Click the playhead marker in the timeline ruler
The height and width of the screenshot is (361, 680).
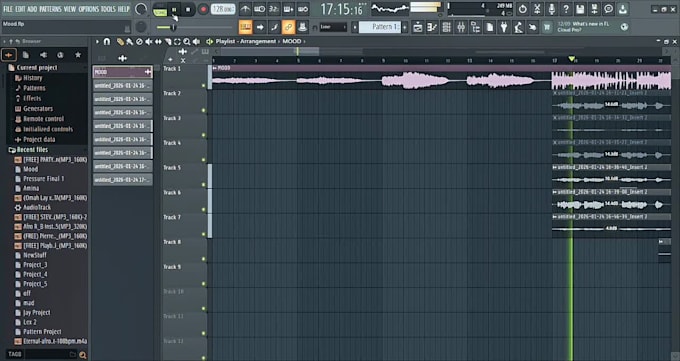tap(572, 59)
